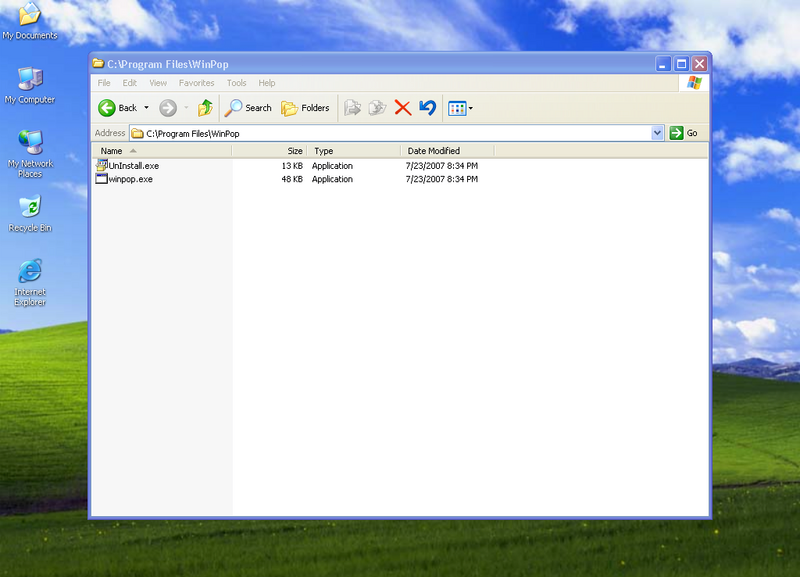The height and width of the screenshot is (577, 800).
Task: Sort files by Name column header
Action: [162, 151]
